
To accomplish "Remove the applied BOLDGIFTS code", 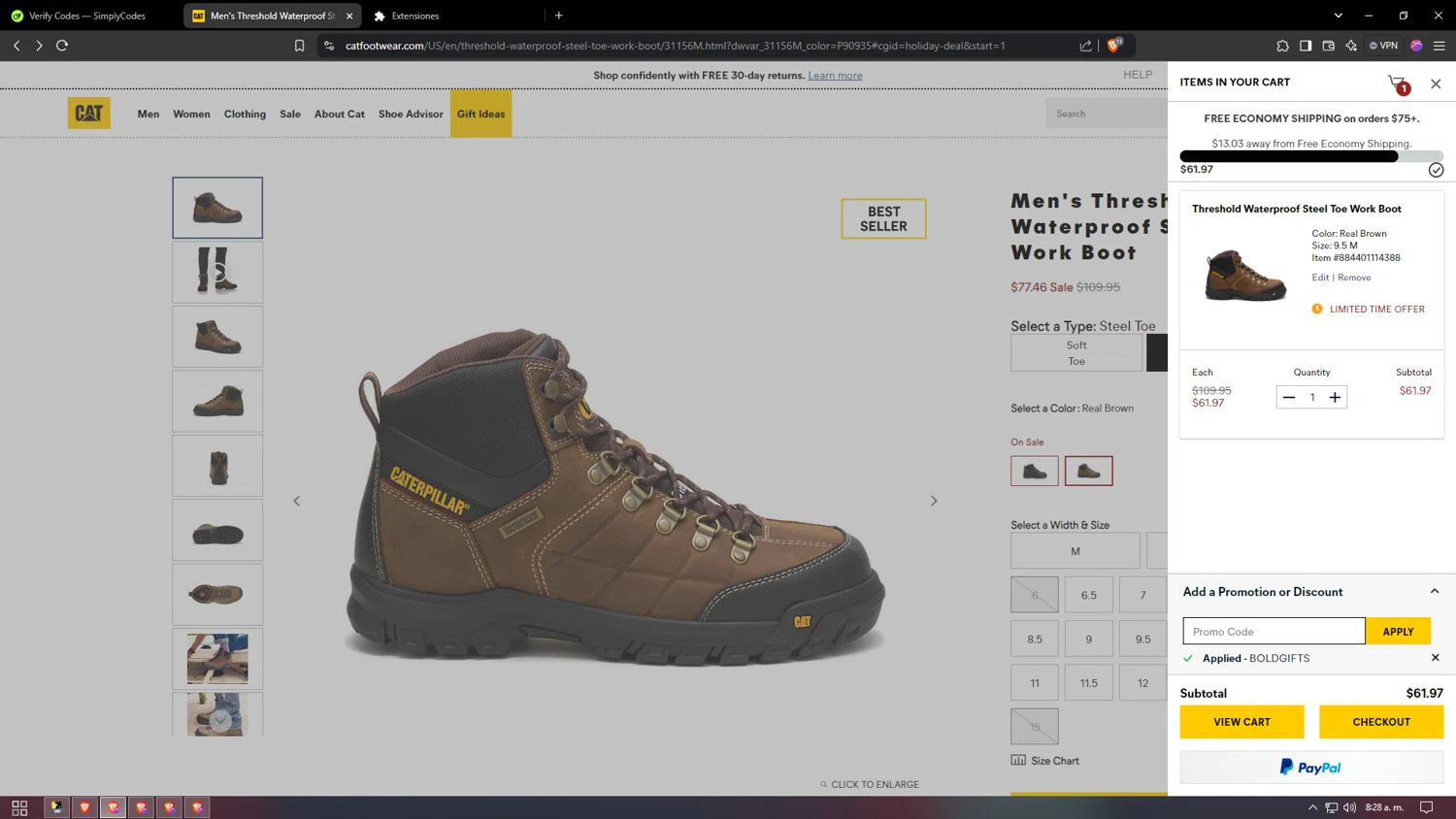I will [1436, 658].
